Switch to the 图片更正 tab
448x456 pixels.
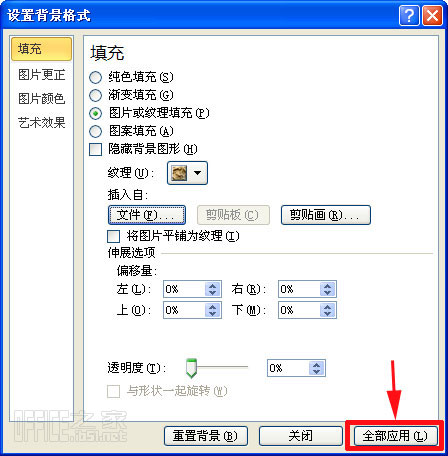click(x=41, y=74)
